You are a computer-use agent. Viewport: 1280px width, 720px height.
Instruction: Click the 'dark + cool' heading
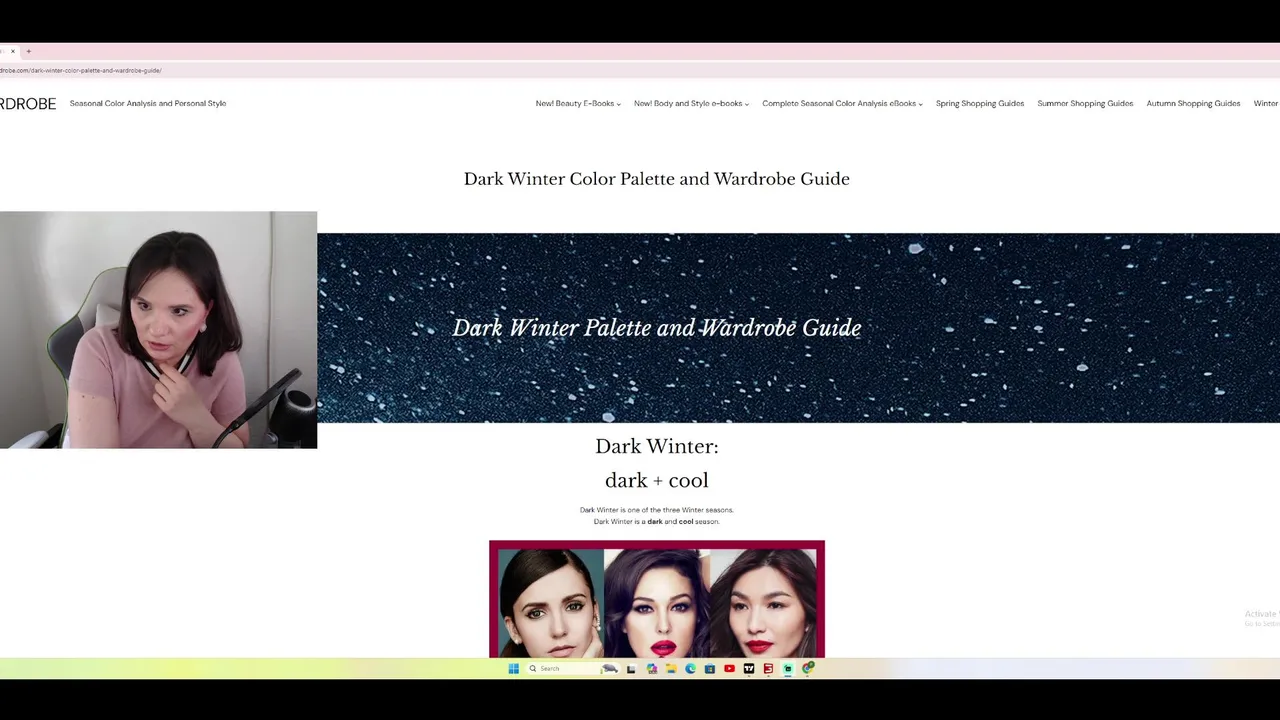pyautogui.click(x=656, y=480)
